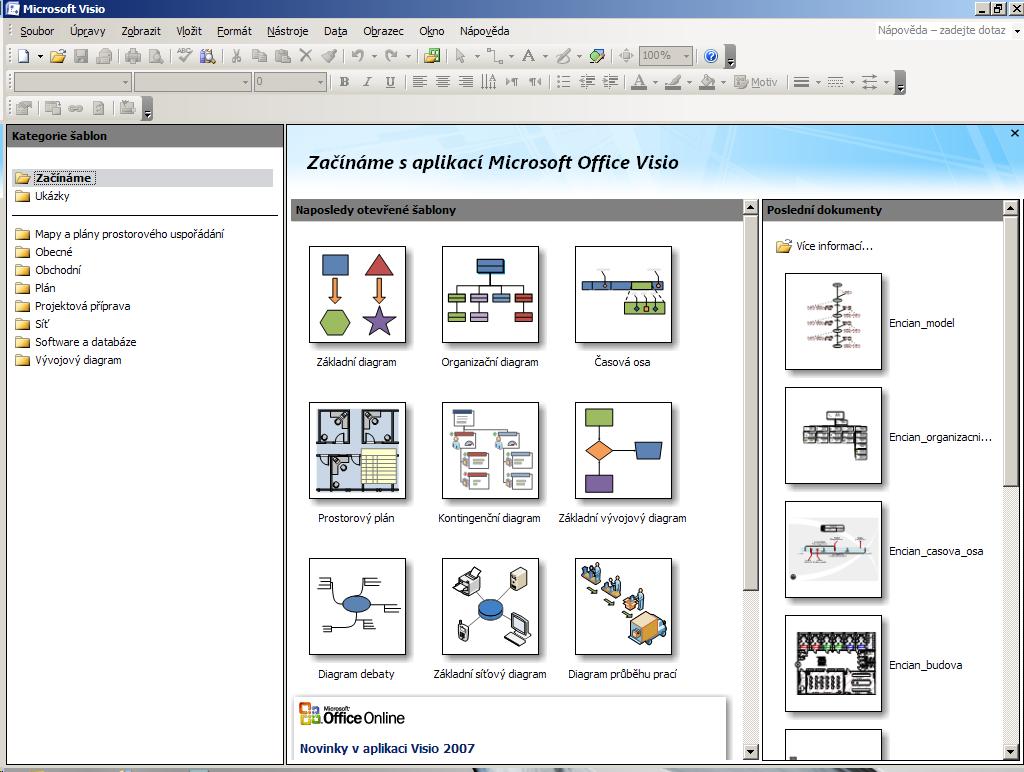Toggle the Bullets list icon
Image resolution: width=1024 pixels, height=772 pixels.
tap(564, 82)
